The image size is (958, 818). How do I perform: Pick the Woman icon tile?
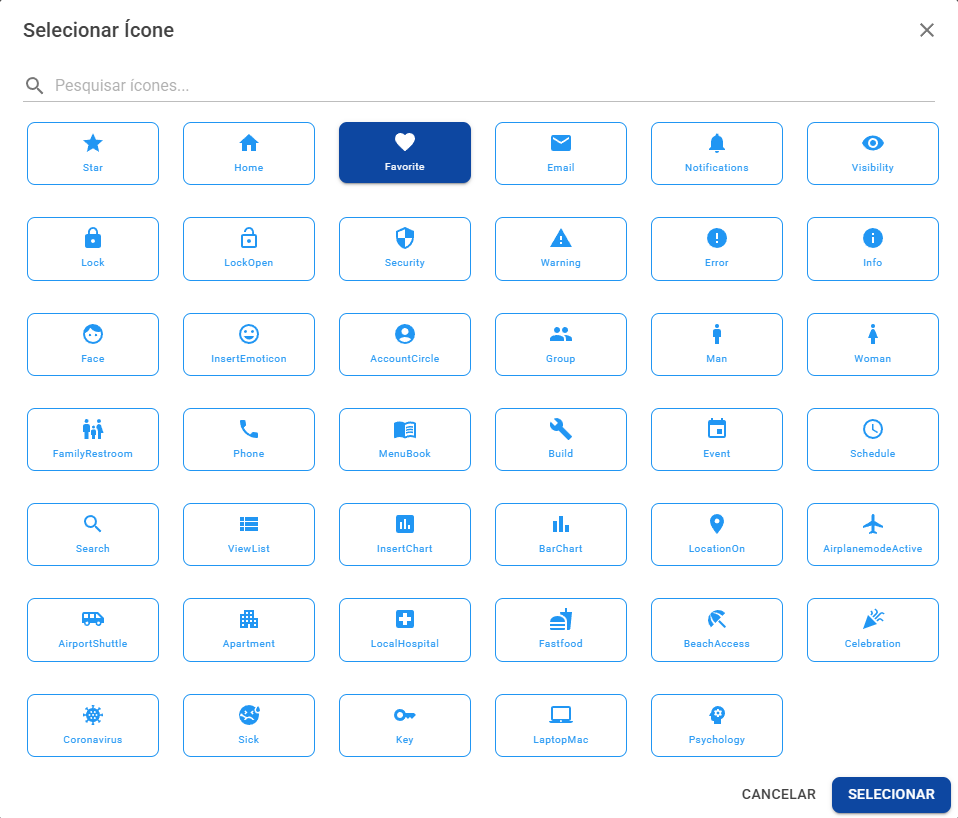(872, 345)
